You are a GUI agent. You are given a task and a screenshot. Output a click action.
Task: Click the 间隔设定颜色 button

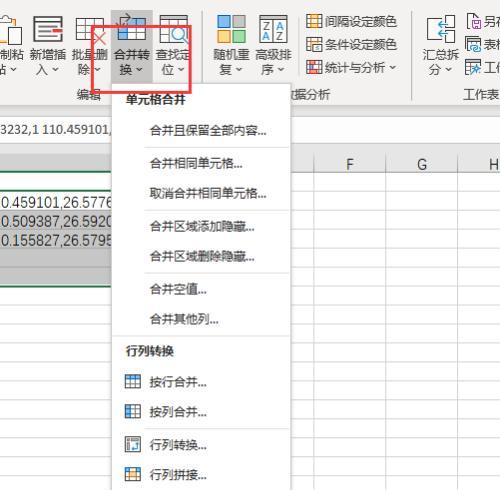point(351,21)
